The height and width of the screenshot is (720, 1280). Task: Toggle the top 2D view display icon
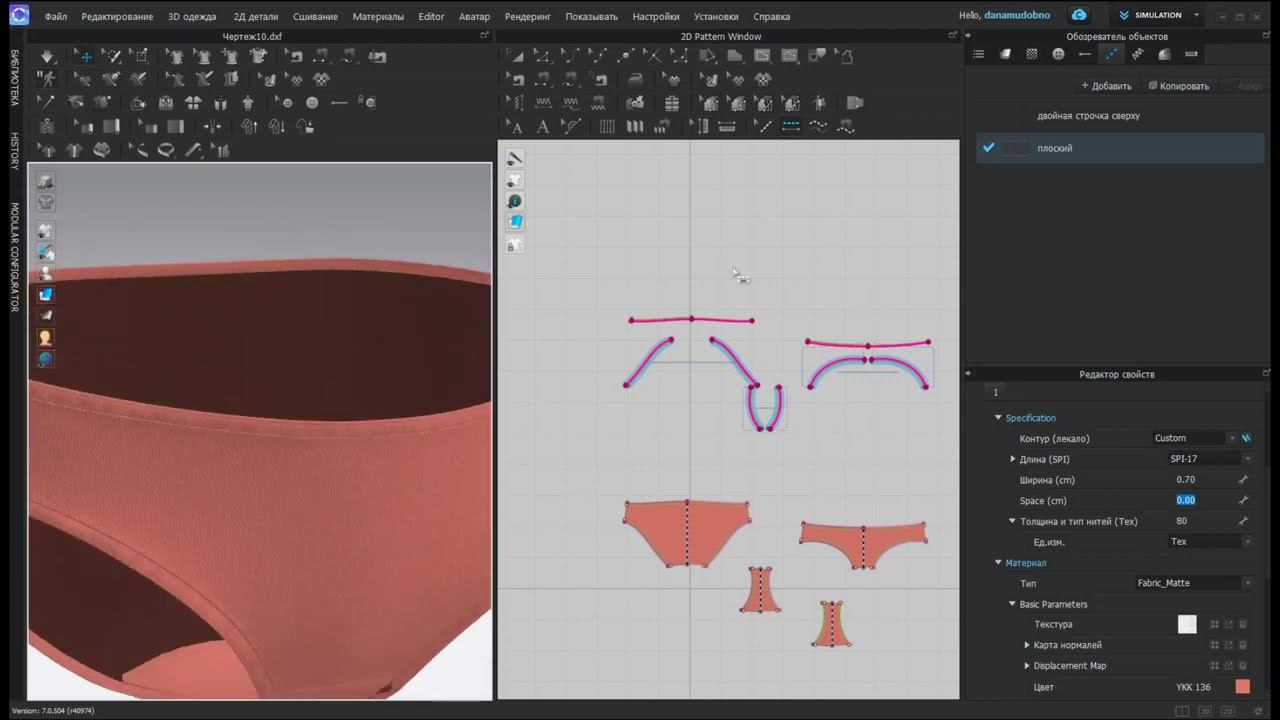[x=514, y=159]
